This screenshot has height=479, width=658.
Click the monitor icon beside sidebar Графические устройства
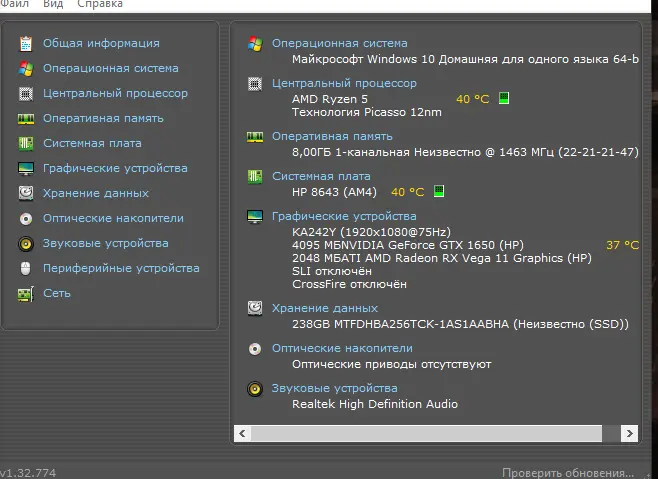[x=26, y=169]
